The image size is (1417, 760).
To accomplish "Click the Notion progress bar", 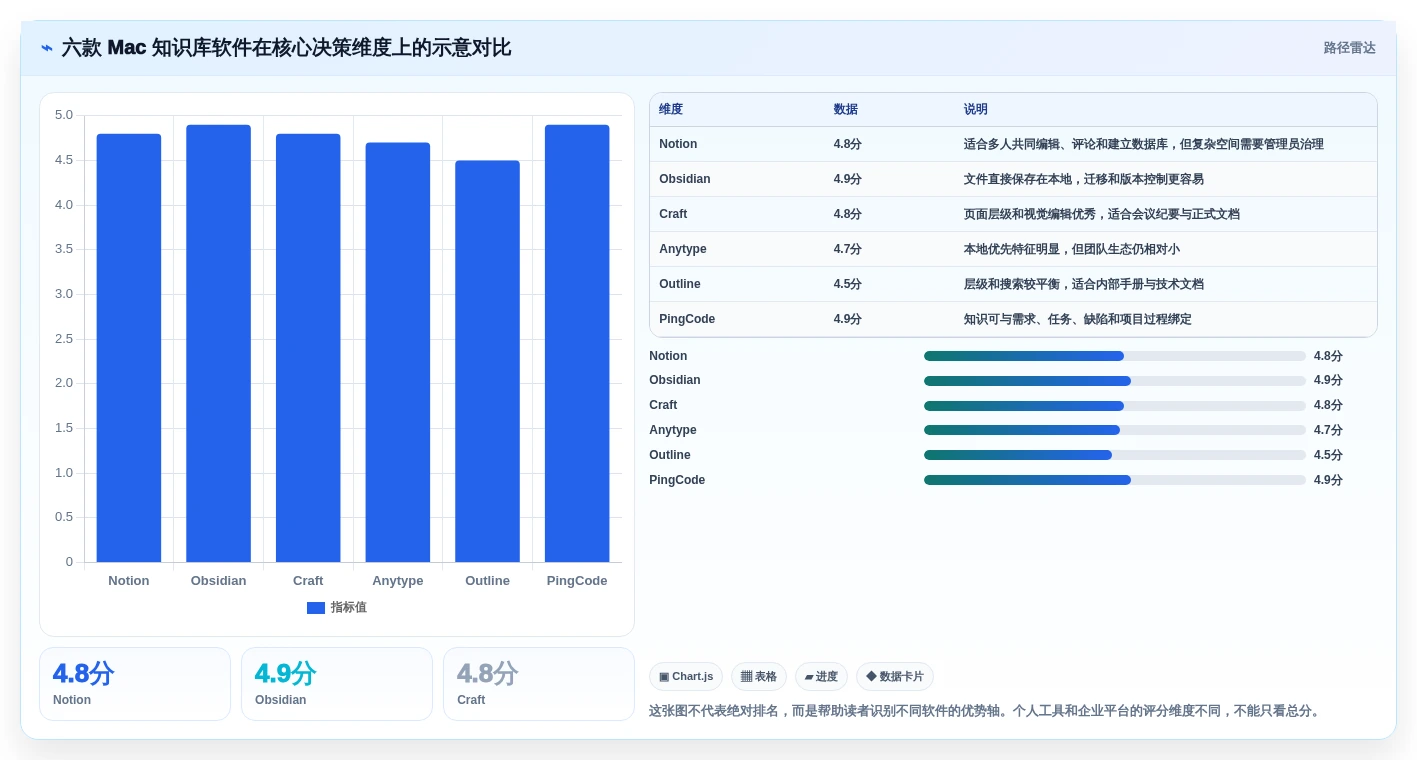I will pos(1115,356).
